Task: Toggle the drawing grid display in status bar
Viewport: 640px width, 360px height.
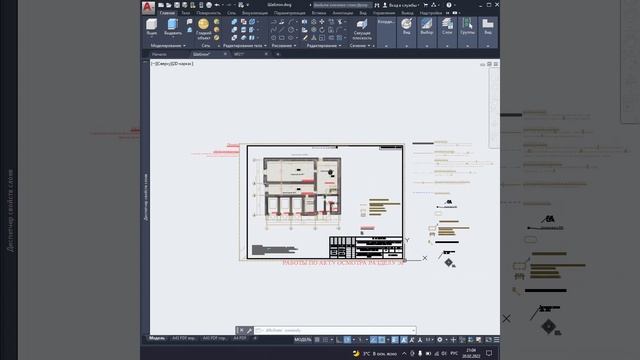Action: [317, 340]
